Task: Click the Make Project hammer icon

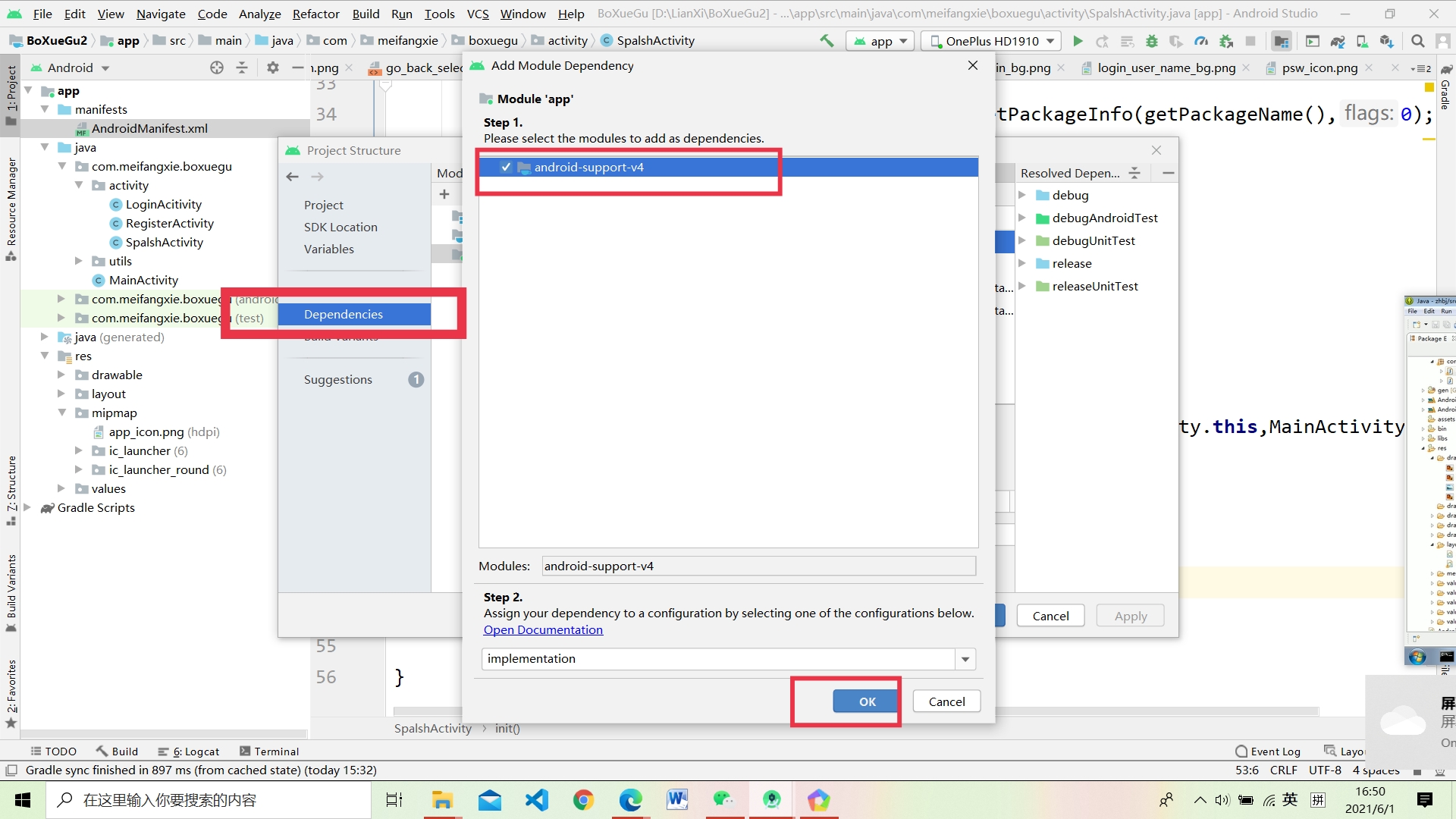Action: point(827,41)
